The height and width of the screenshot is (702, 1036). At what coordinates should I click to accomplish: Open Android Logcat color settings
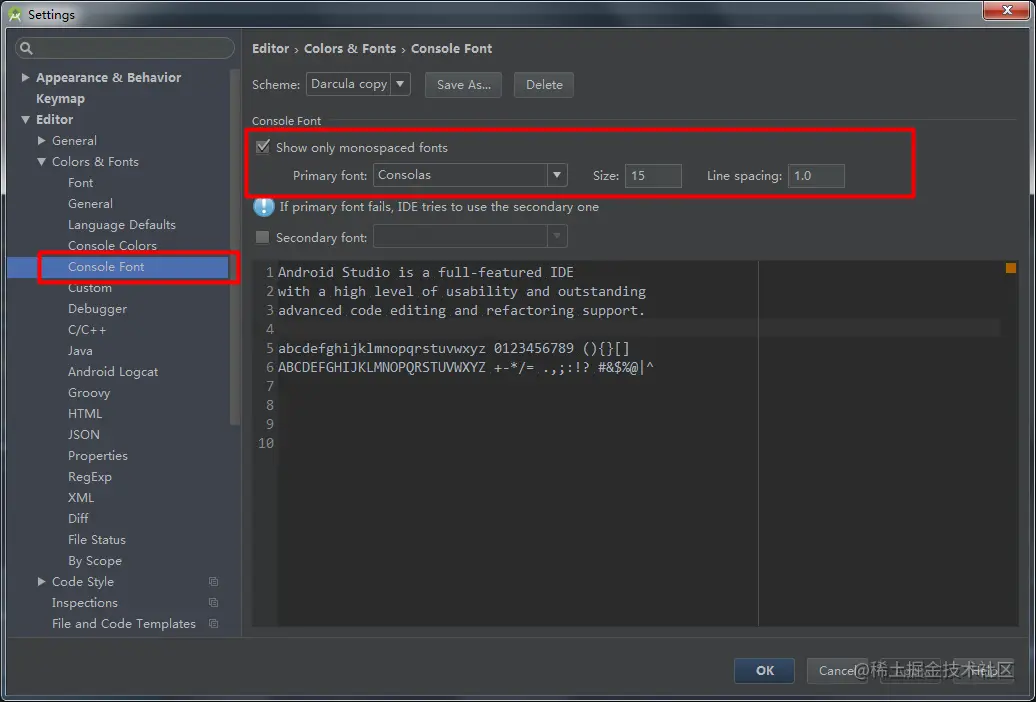tap(113, 372)
